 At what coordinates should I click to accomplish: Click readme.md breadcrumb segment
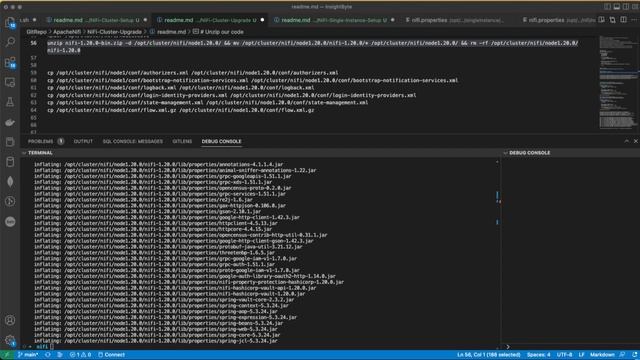[167, 32]
